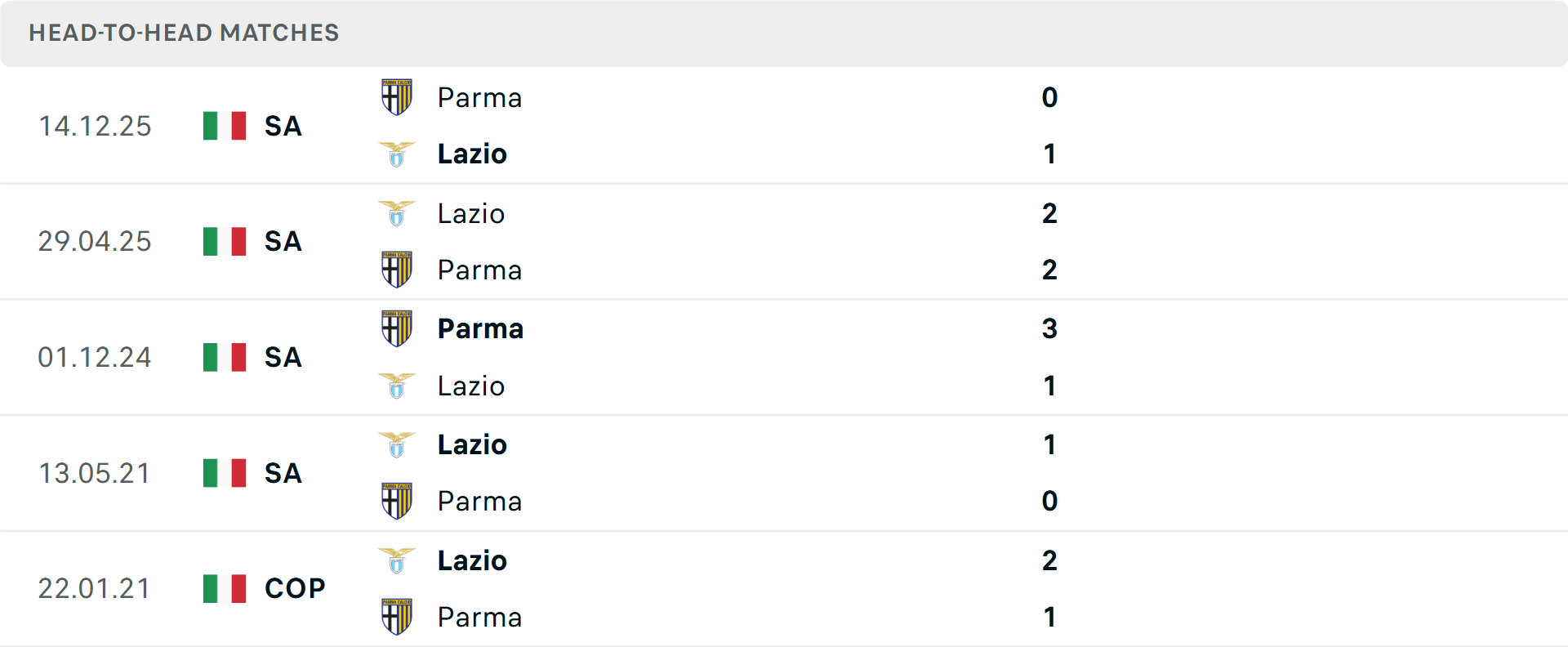Click the score 2 beside Lazio in the COP match
This screenshot has width=1568, height=647.
[1050, 560]
